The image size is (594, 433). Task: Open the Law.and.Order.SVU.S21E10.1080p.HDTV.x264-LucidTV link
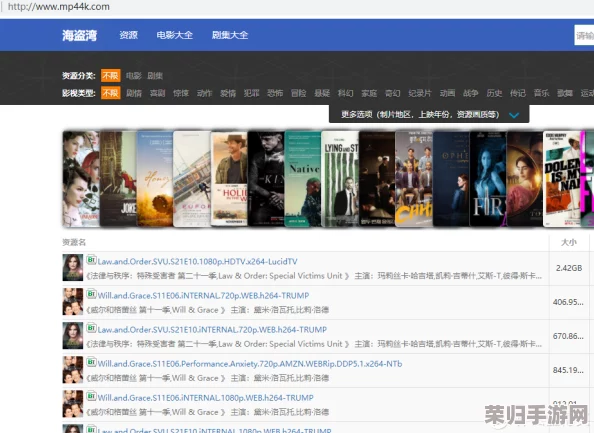pyautogui.click(x=197, y=261)
